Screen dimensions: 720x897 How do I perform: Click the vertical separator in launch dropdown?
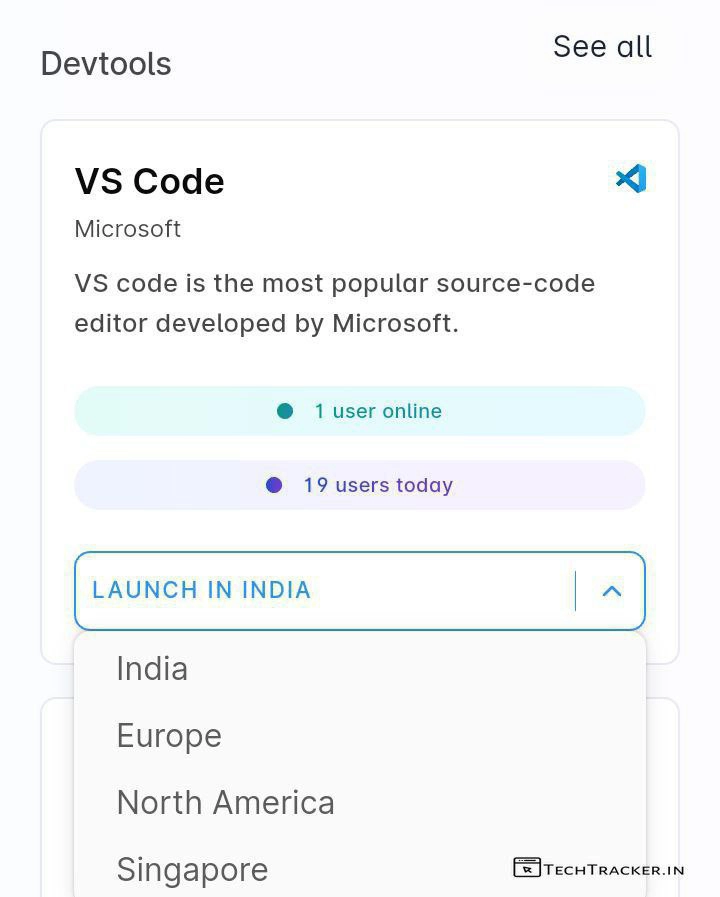coord(576,591)
